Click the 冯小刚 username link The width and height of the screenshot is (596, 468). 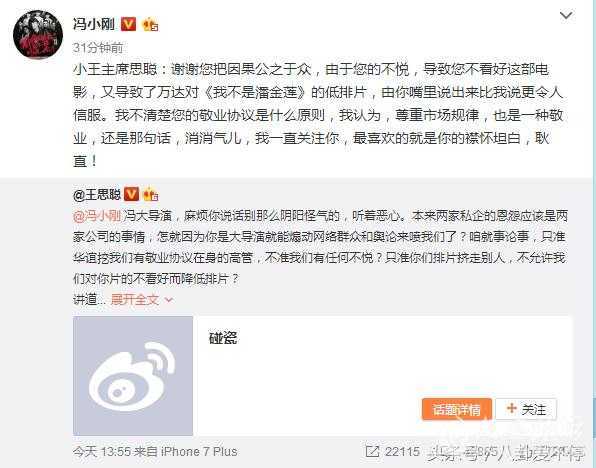pyautogui.click(x=94, y=24)
